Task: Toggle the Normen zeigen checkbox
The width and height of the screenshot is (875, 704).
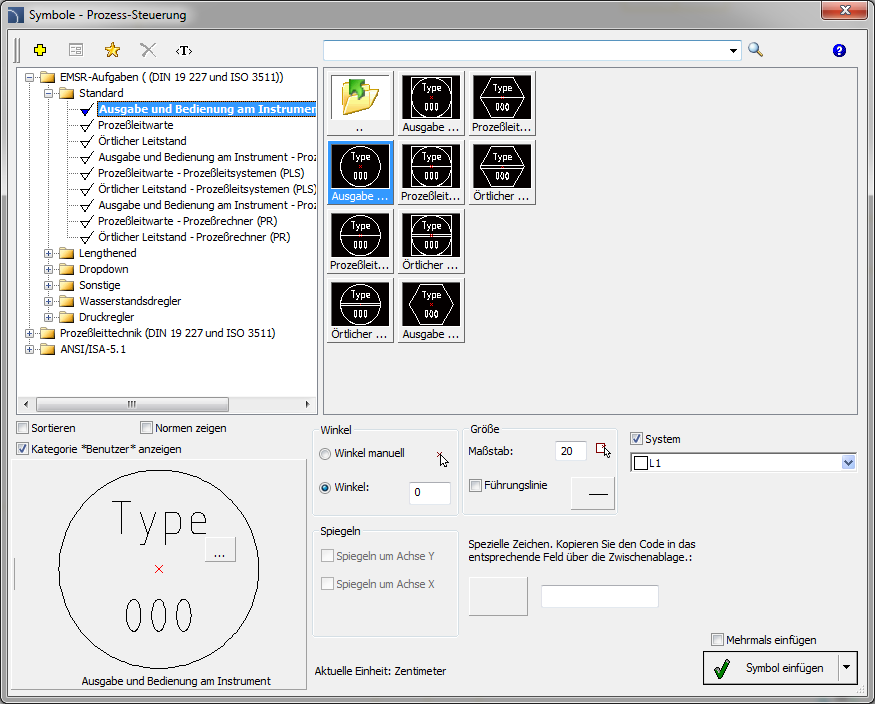Action: 147,428
